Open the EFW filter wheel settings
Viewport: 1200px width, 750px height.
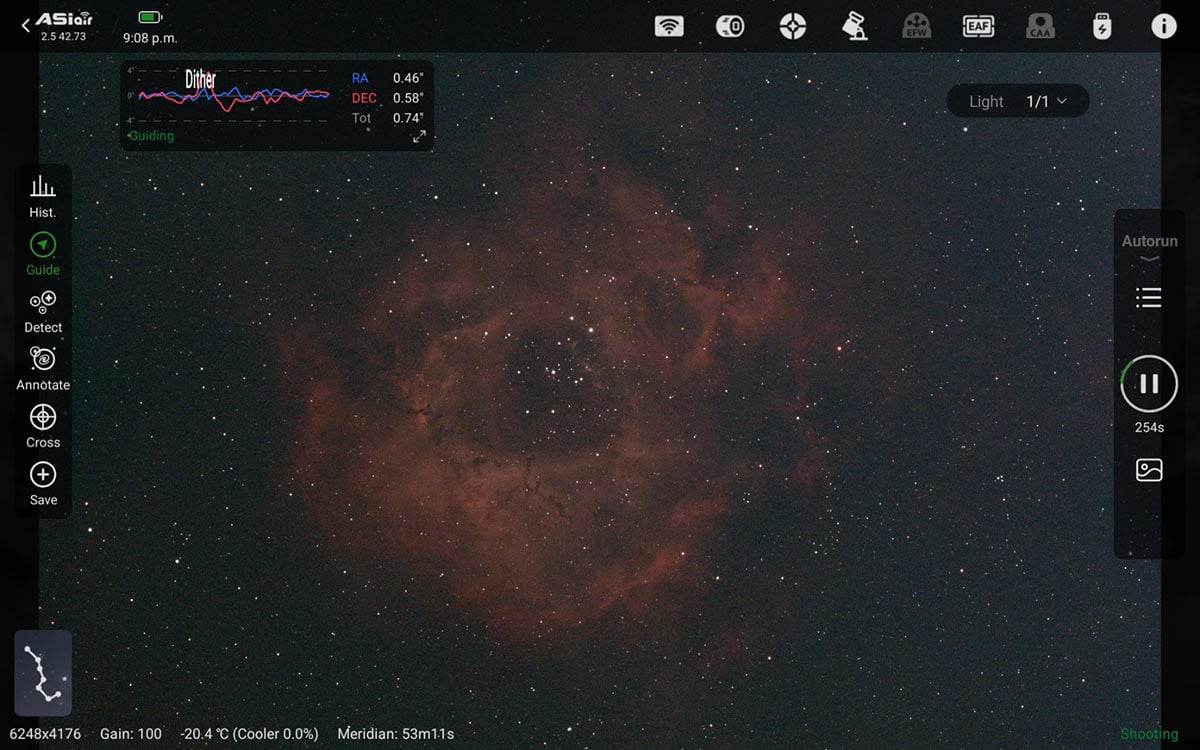tap(917, 26)
